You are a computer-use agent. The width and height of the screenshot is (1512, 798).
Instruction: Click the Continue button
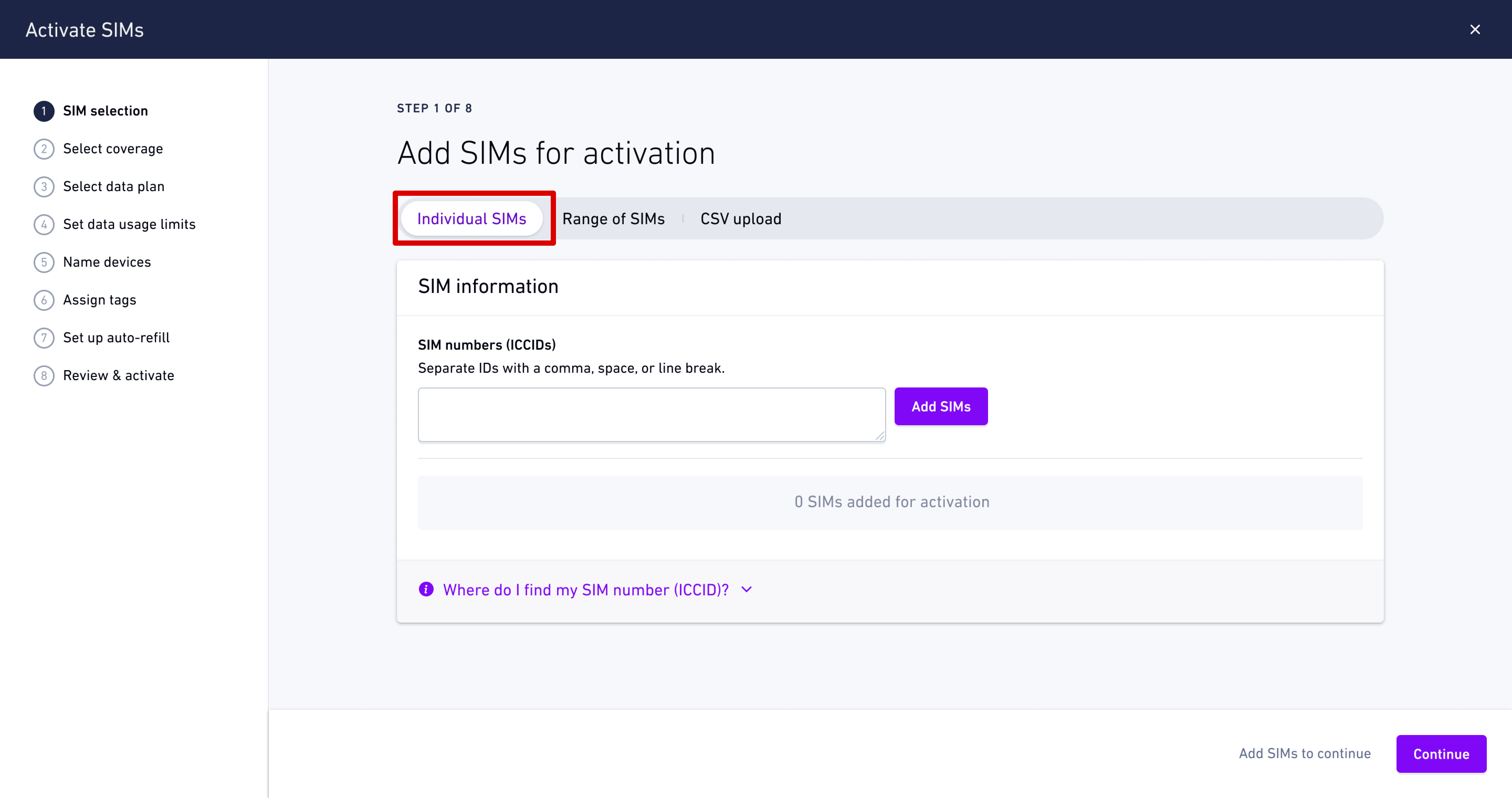click(x=1441, y=754)
